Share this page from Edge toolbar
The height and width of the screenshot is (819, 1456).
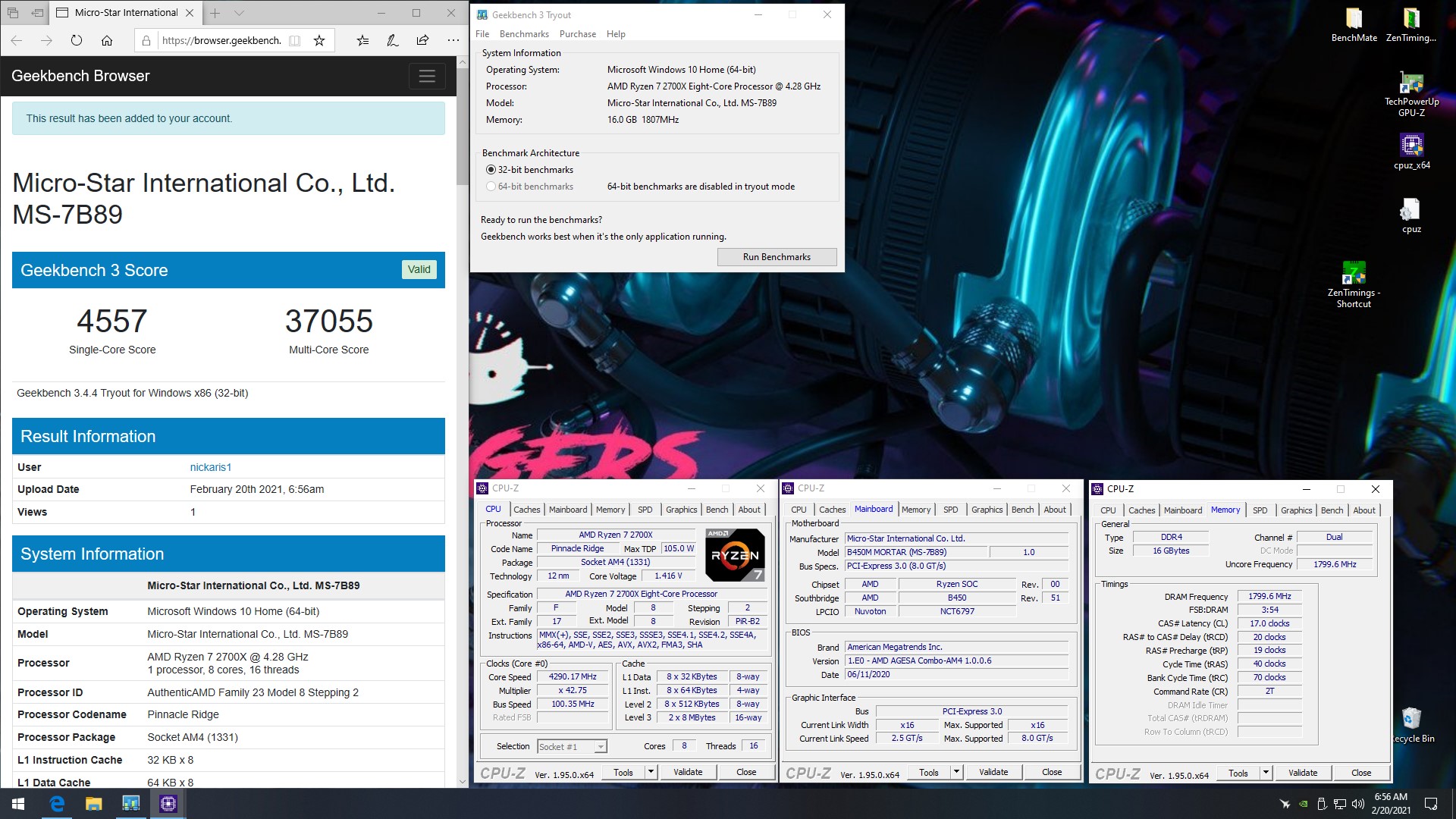[x=422, y=40]
